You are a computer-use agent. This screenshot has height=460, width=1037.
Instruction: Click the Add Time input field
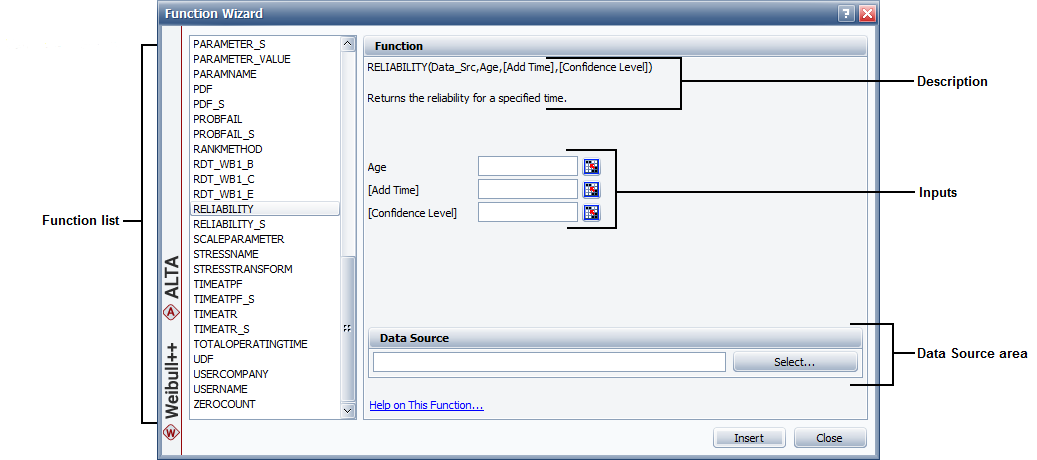[527, 189]
